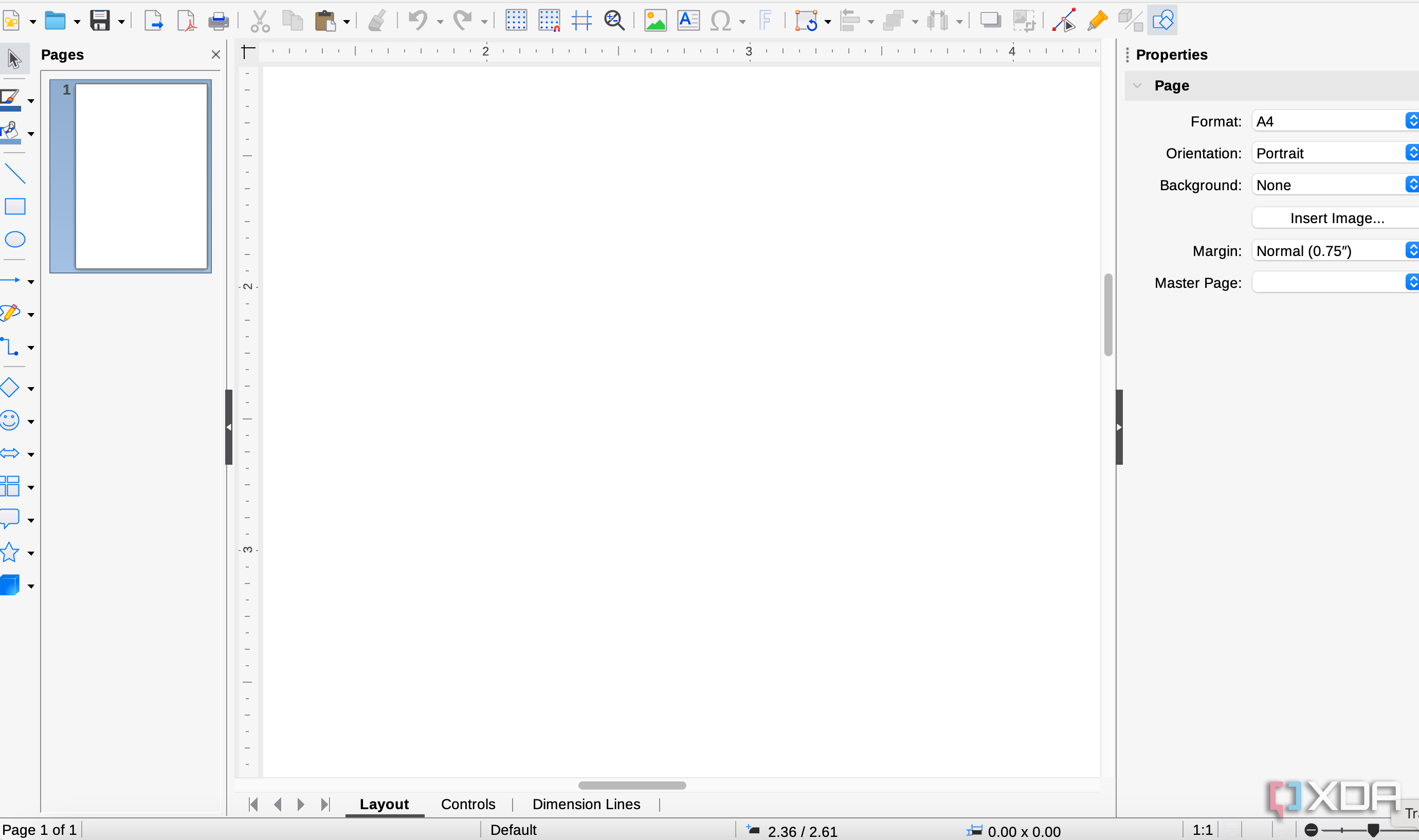Select the Connectors tool
Viewport: 1419px width, 840px height.
point(10,346)
